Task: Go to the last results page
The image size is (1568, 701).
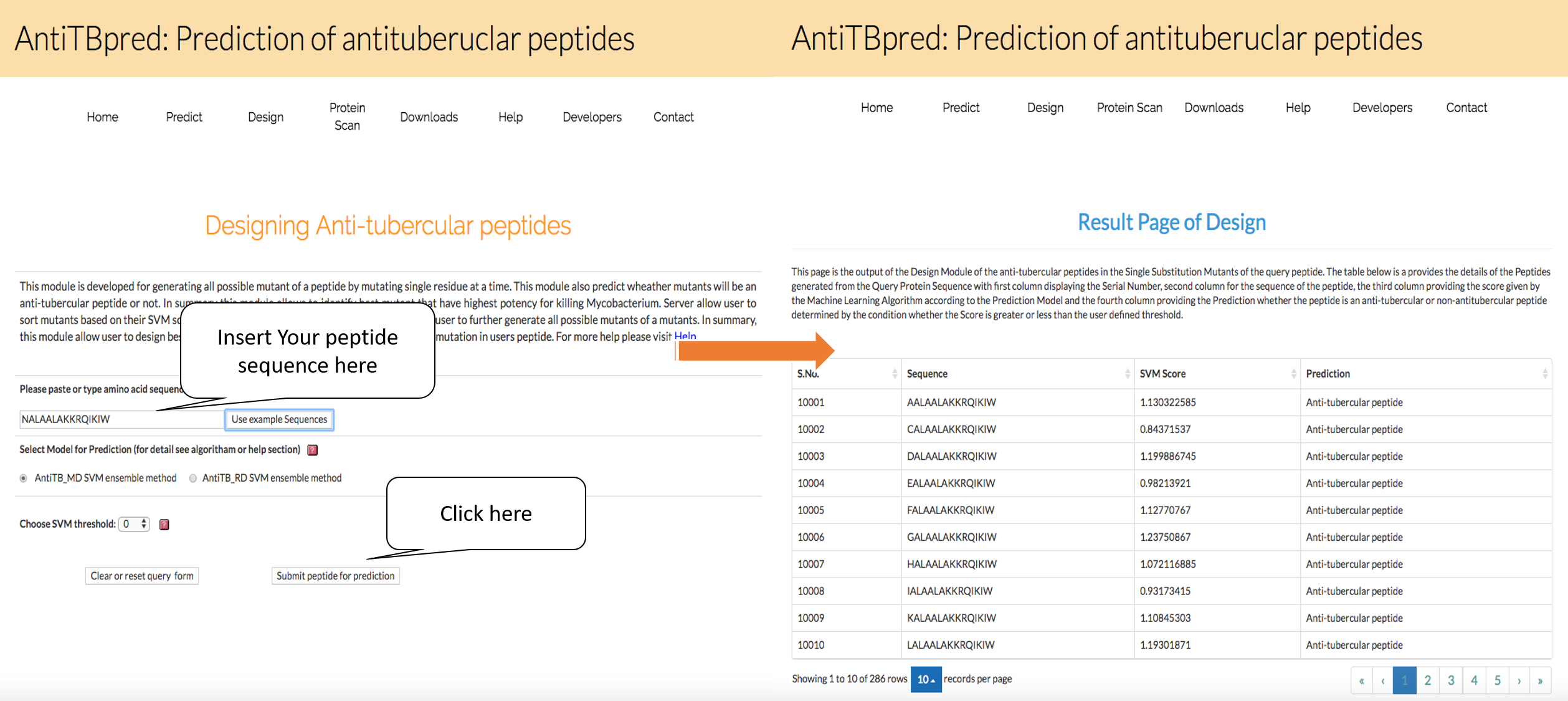Action: (1540, 680)
